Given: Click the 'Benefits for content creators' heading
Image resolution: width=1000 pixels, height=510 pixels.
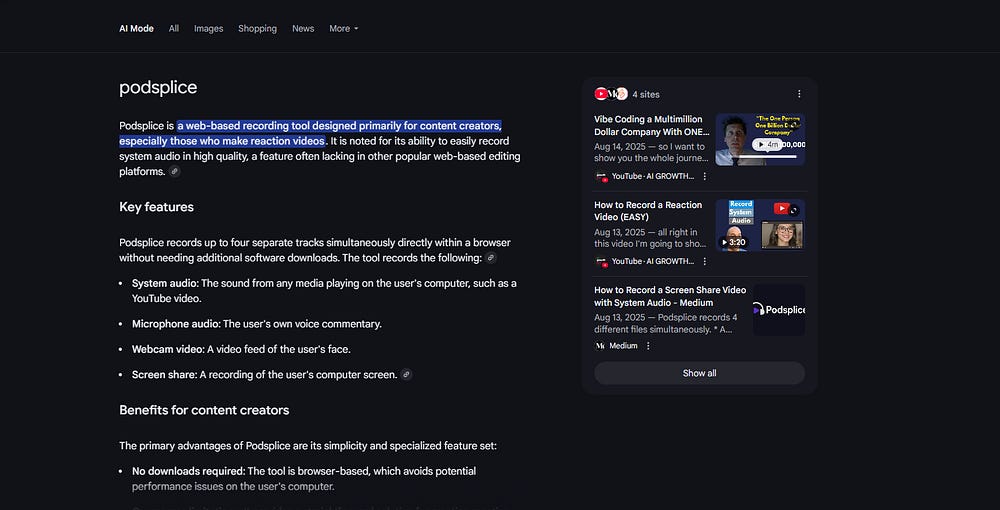Looking at the screenshot, I should click(204, 410).
